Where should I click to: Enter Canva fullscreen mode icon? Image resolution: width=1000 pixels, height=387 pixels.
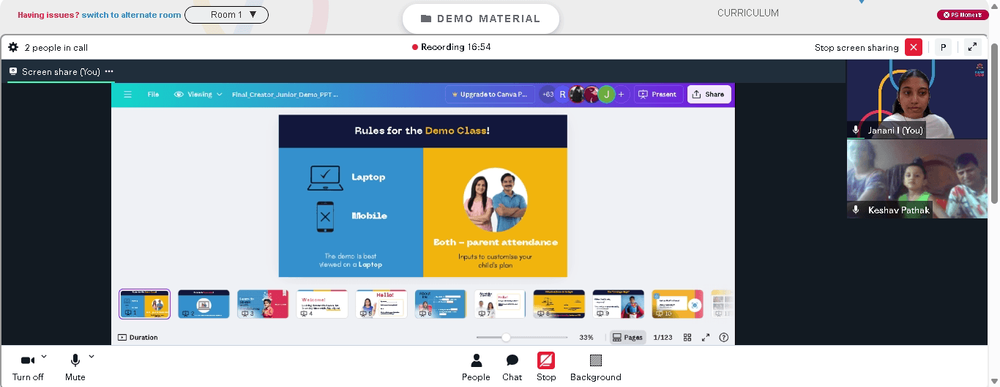[x=706, y=337]
